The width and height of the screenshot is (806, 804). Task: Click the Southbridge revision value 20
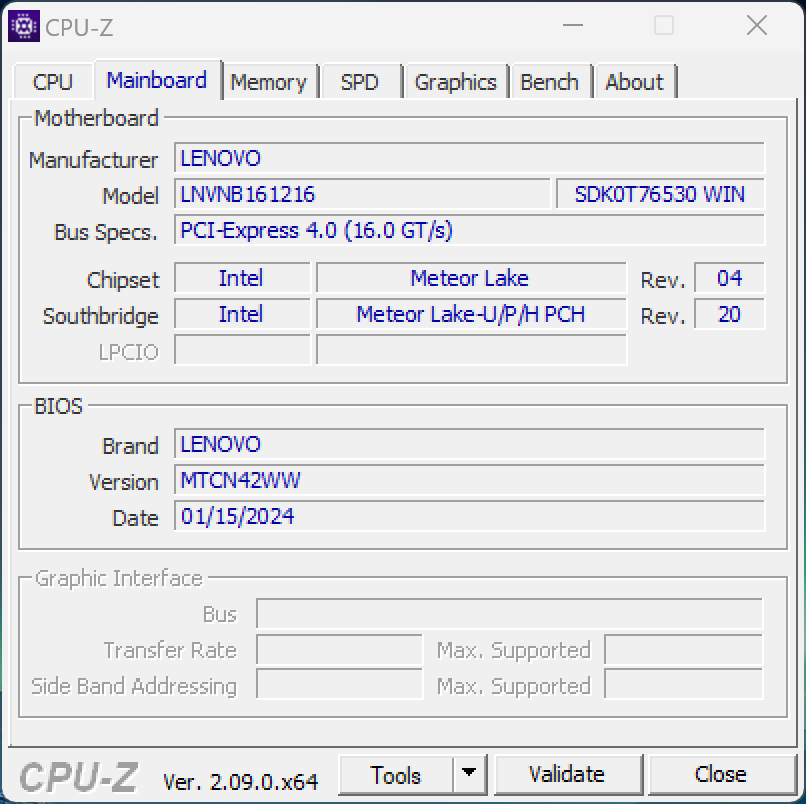click(729, 314)
